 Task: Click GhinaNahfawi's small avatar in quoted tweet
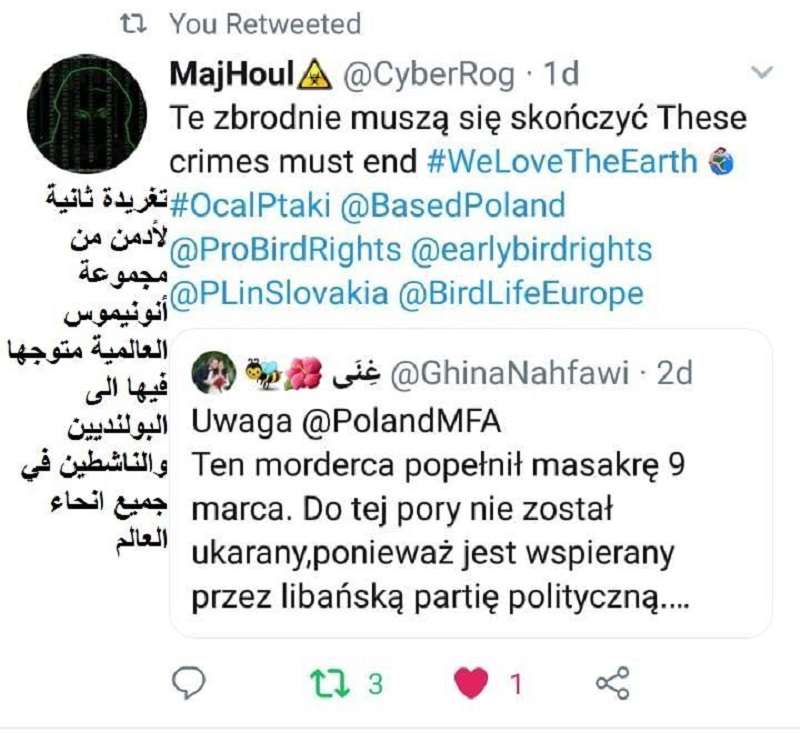(x=214, y=373)
